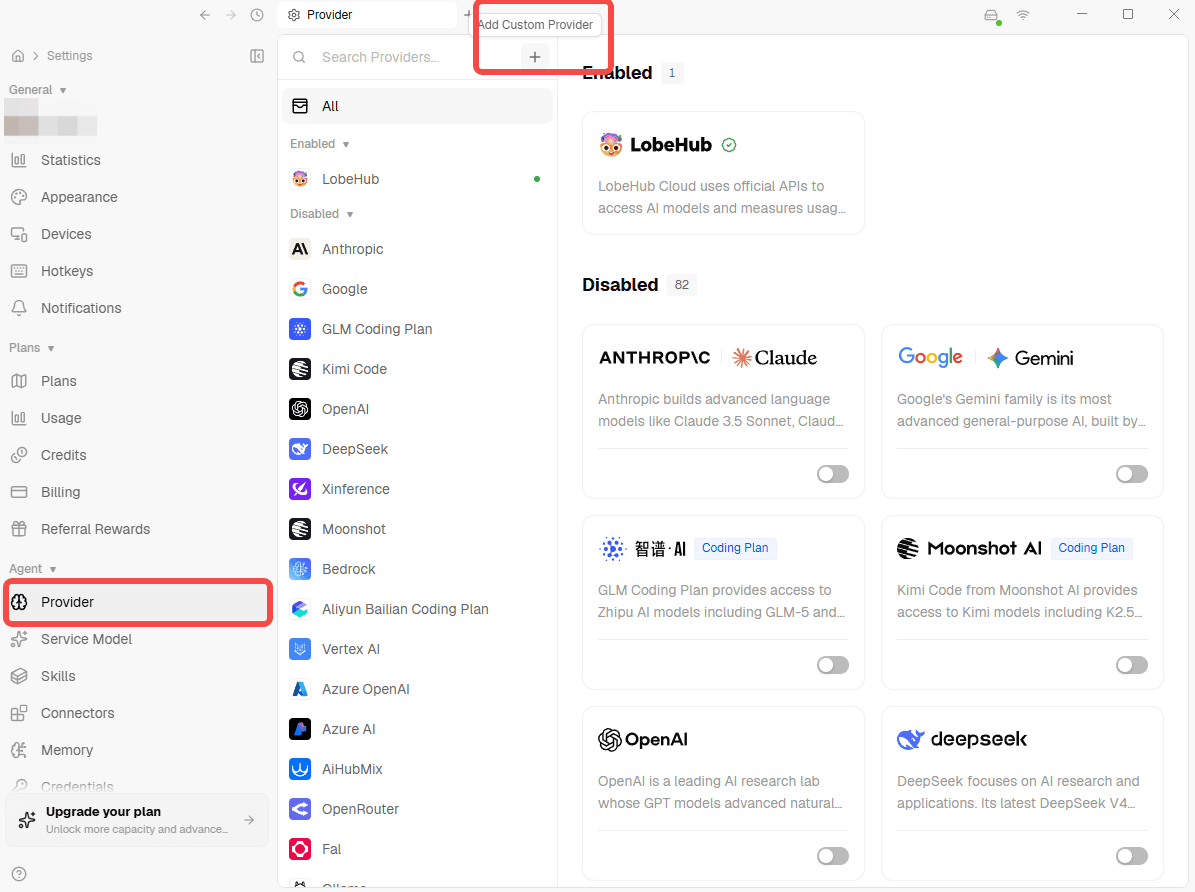The height and width of the screenshot is (892, 1195).
Task: Open Appearance settings
Action: (137, 197)
